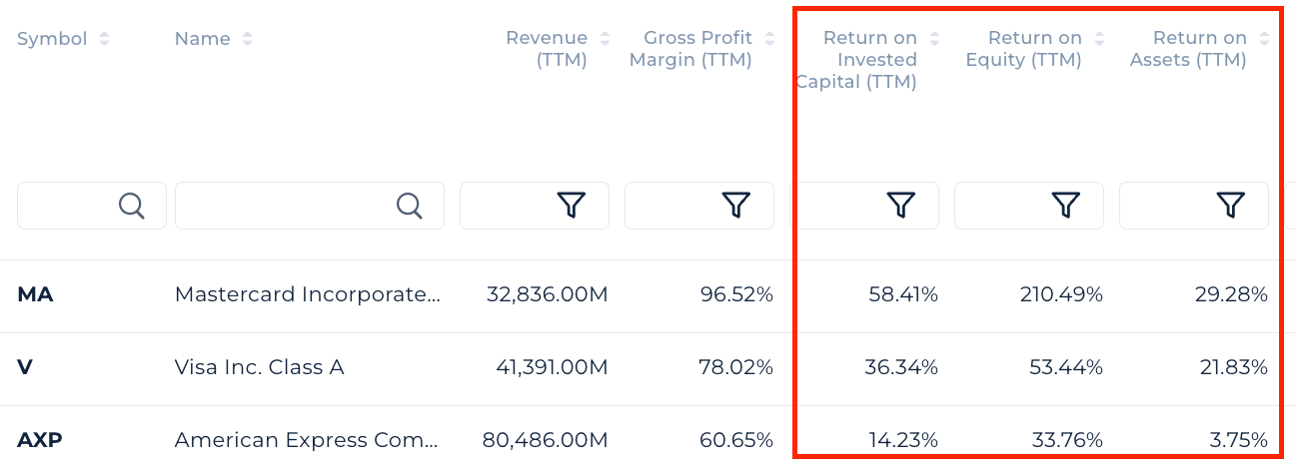The height and width of the screenshot is (471, 1295).
Task: Sort by Return on Assets arrows
Action: [1265, 39]
